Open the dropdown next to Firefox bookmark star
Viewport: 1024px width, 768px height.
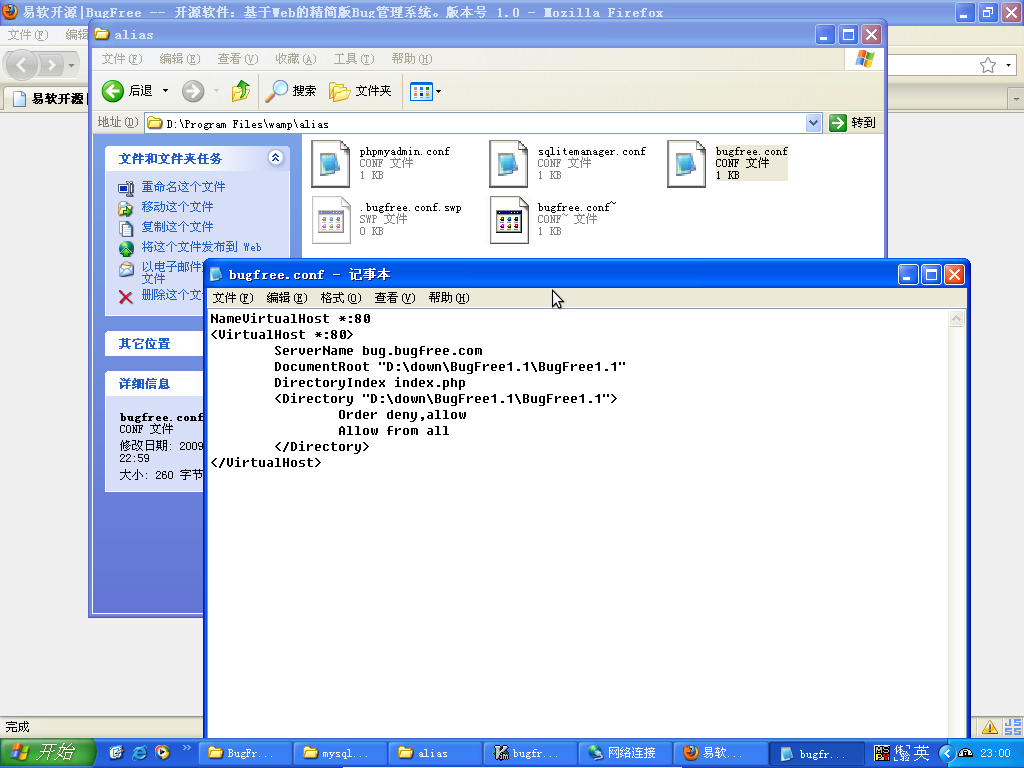click(x=1008, y=65)
